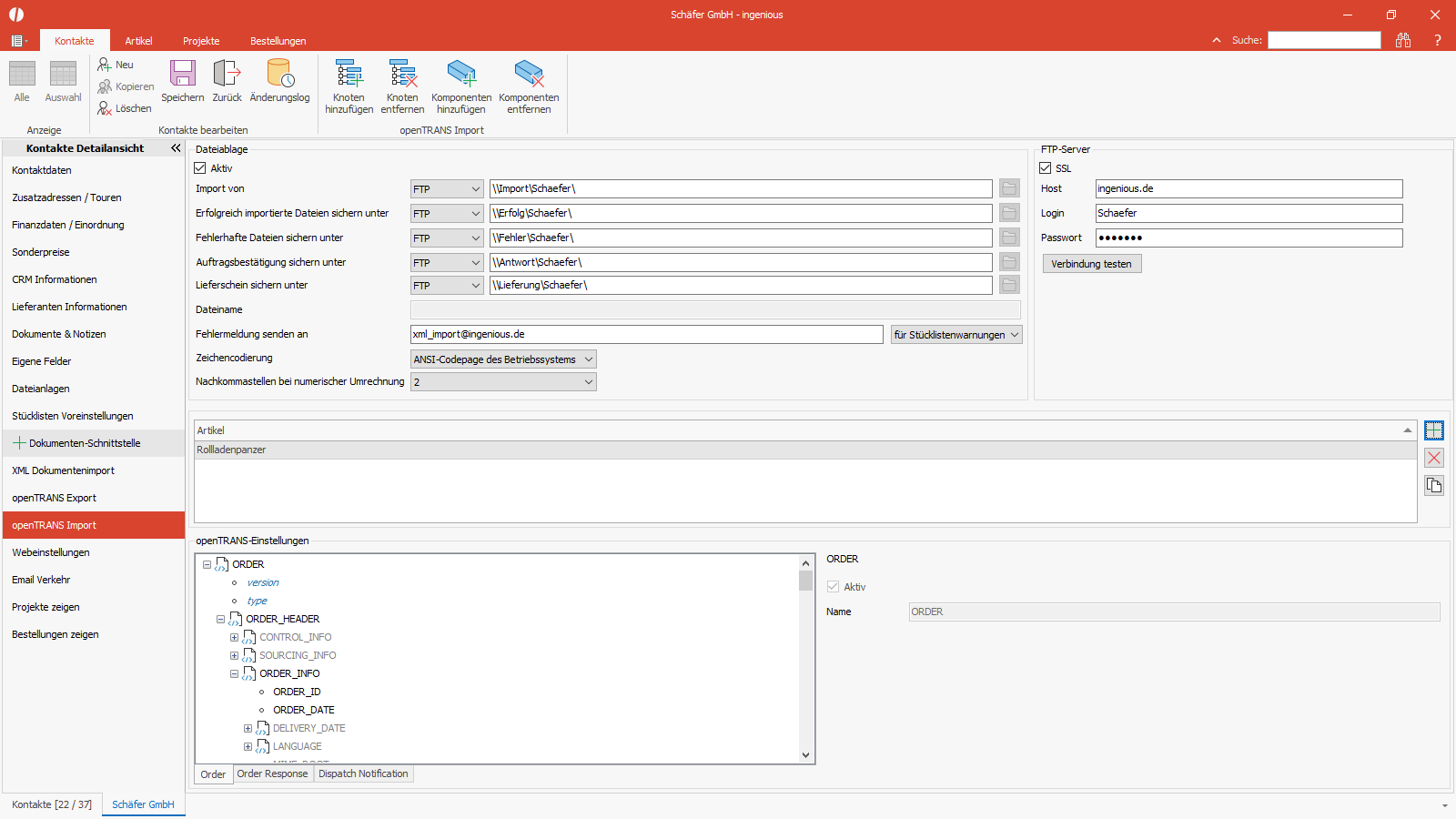Image resolution: width=1456 pixels, height=819 pixels.
Task: Switch to the Artikel ribbon tab
Action: [138, 41]
